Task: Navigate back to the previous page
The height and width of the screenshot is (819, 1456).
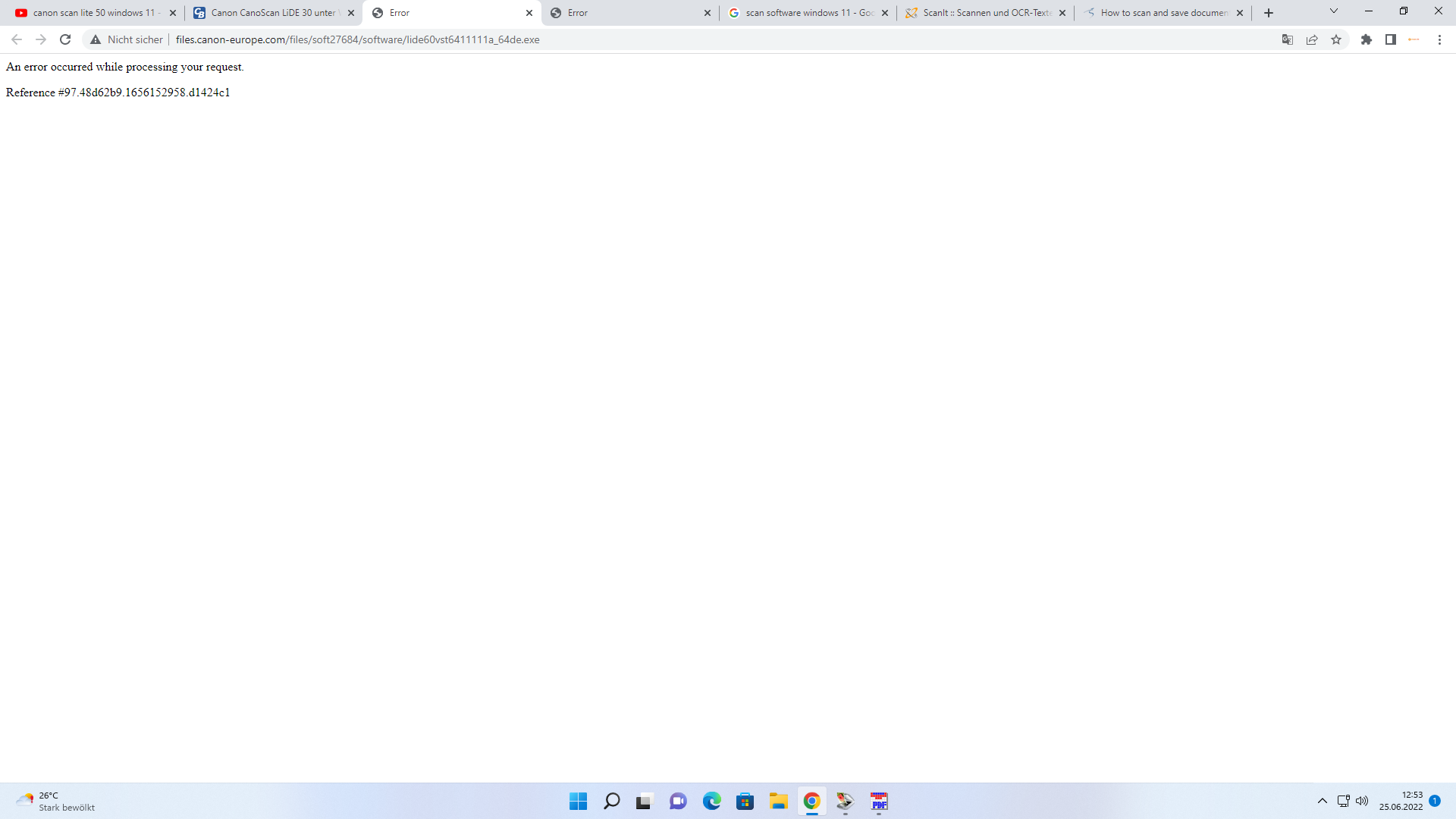Action: click(17, 39)
